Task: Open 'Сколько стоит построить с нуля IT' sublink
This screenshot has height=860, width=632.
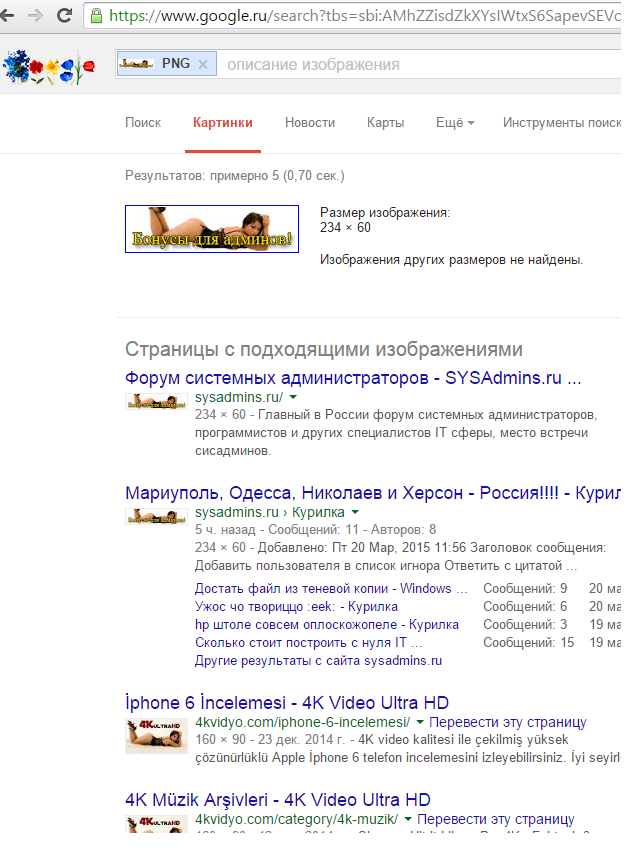Action: point(308,643)
